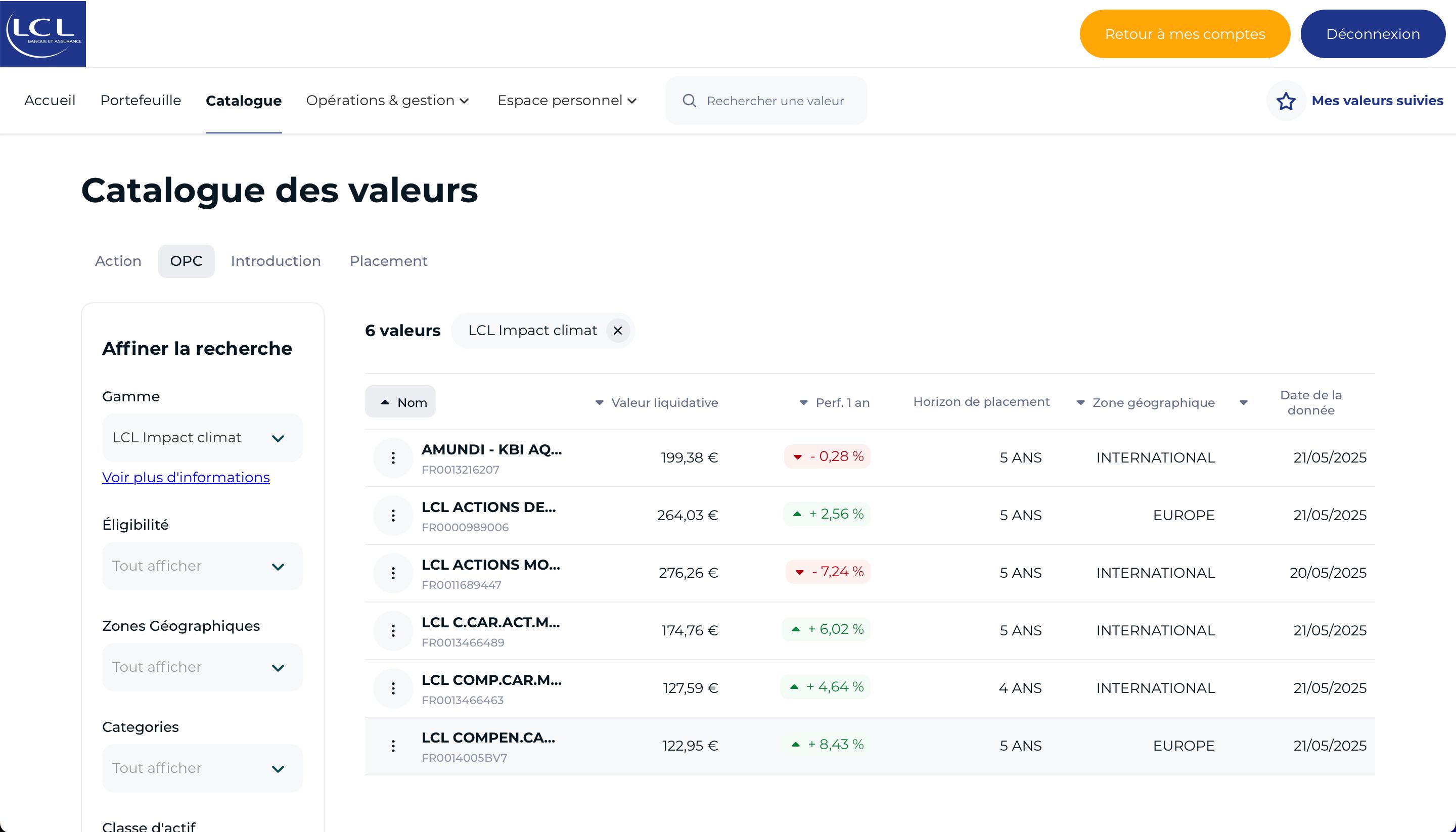Screen dimensions: 1456x832
Task: Expand Opérations & gestion menu
Action: 387,101
